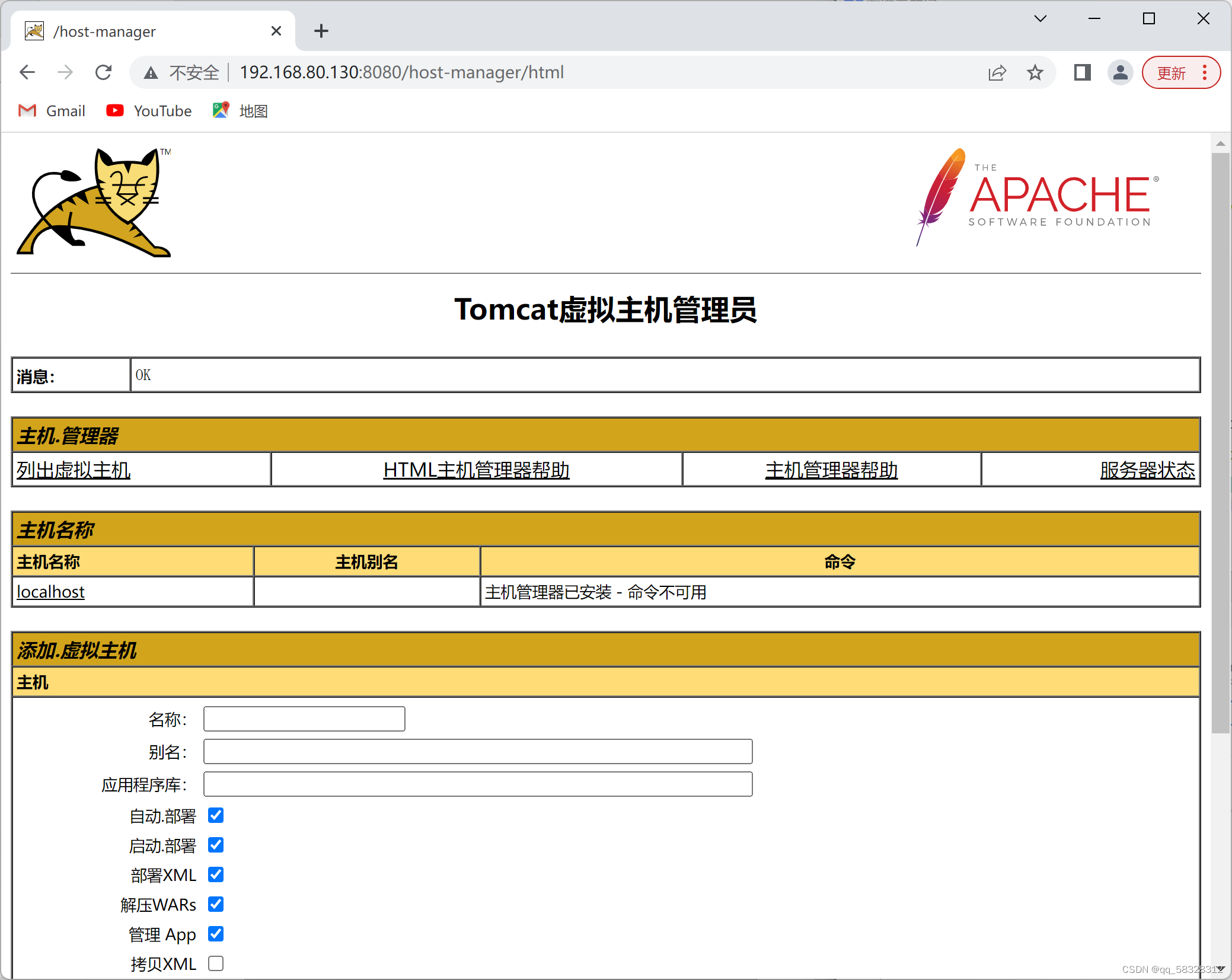Bookmark this page with star icon

1035,72
